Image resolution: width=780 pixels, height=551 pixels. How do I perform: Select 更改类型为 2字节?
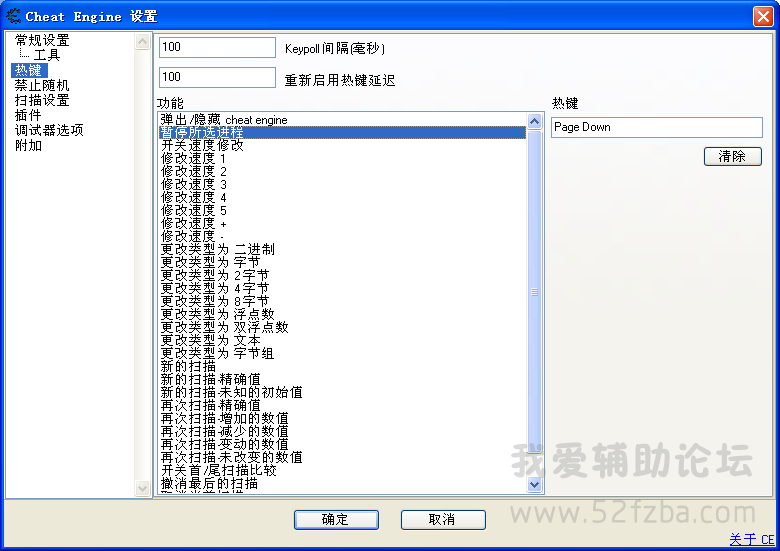[342, 276]
